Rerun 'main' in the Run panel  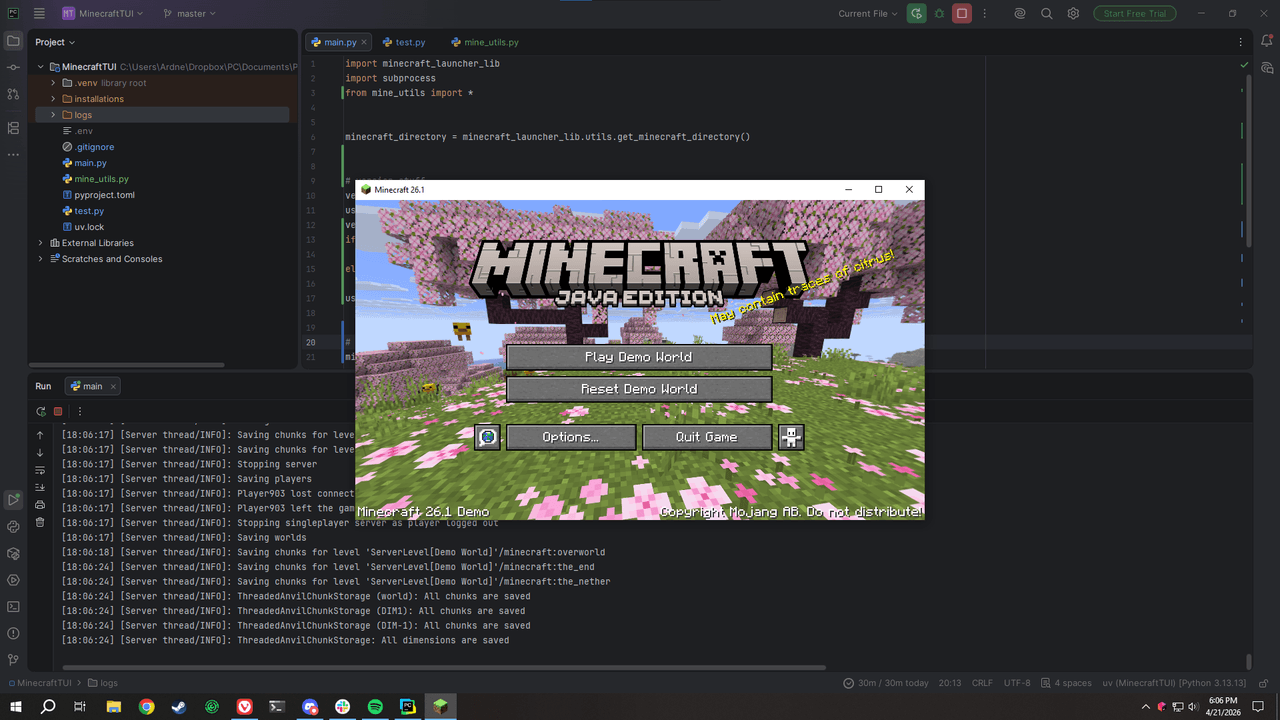(41, 411)
